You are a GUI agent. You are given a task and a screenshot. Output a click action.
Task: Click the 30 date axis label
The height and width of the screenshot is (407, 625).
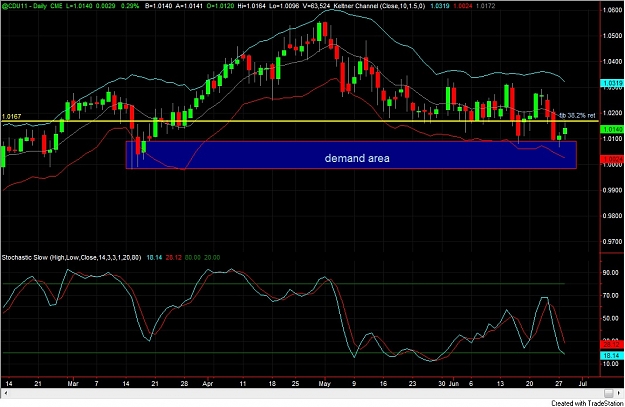point(442,384)
